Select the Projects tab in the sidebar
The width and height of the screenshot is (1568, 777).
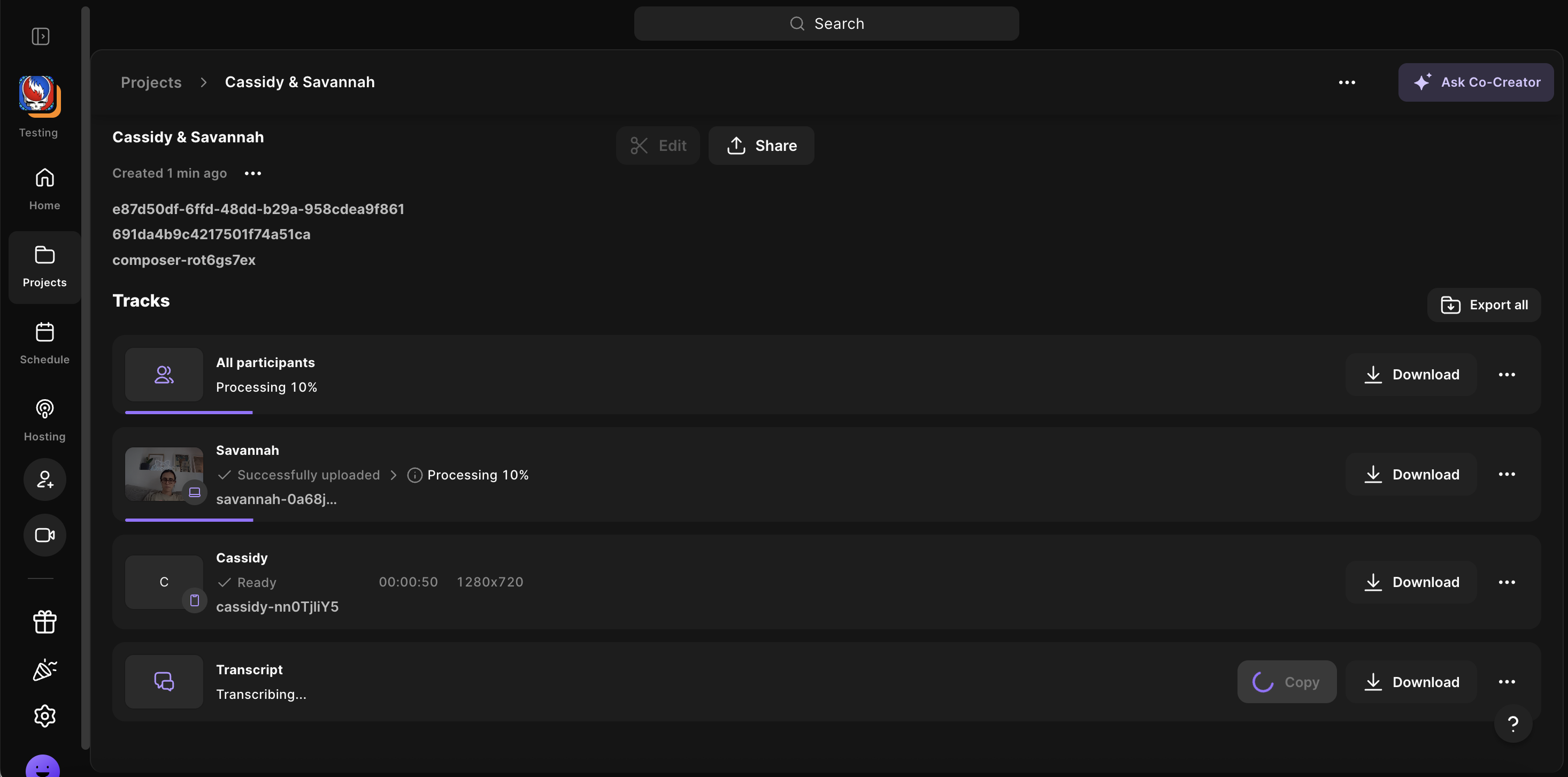tap(44, 266)
